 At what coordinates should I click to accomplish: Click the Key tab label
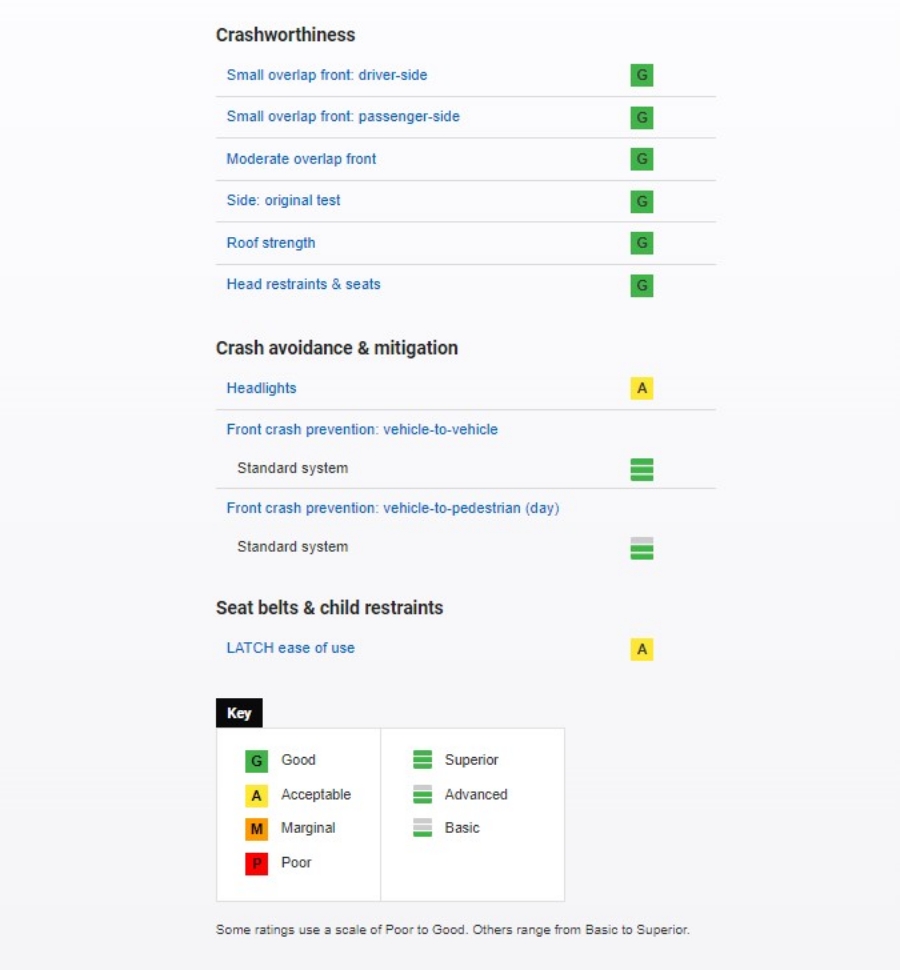239,713
